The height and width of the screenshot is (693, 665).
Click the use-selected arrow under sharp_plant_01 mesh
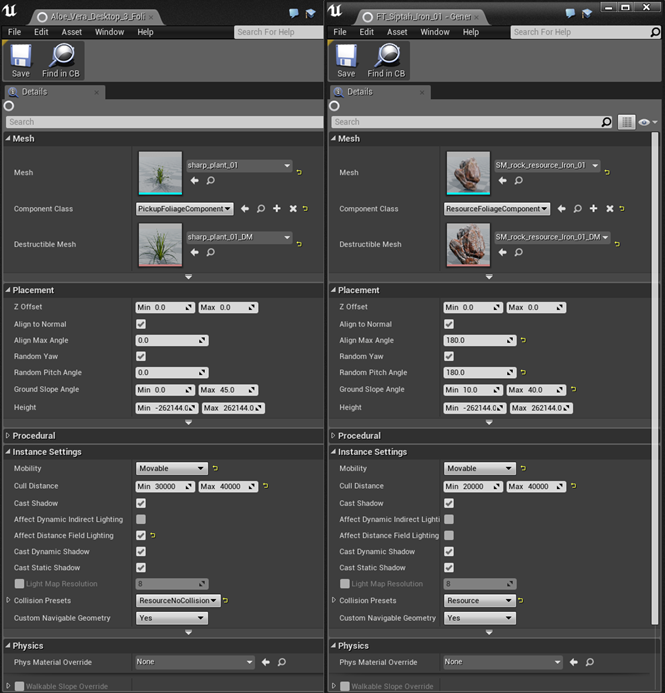[x=194, y=181]
